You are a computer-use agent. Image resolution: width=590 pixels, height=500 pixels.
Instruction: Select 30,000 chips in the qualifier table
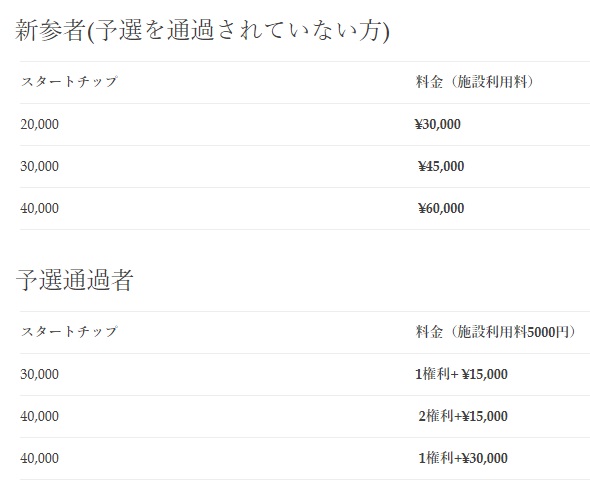[40, 374]
